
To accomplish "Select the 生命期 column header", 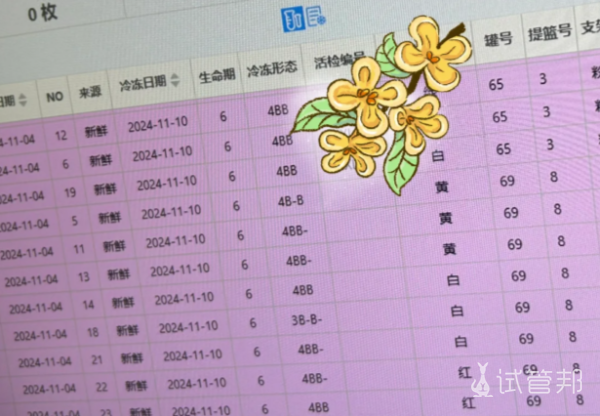I will 217,75.
